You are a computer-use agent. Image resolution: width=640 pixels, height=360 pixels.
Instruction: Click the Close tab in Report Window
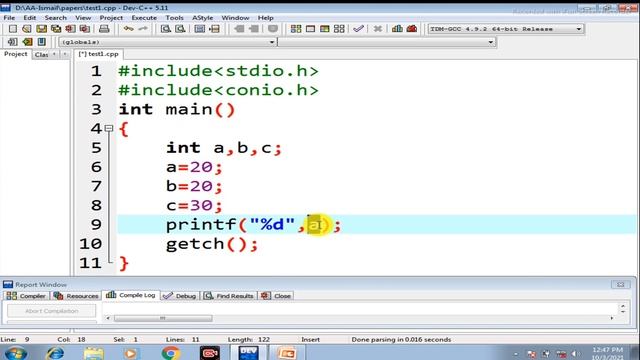point(276,296)
